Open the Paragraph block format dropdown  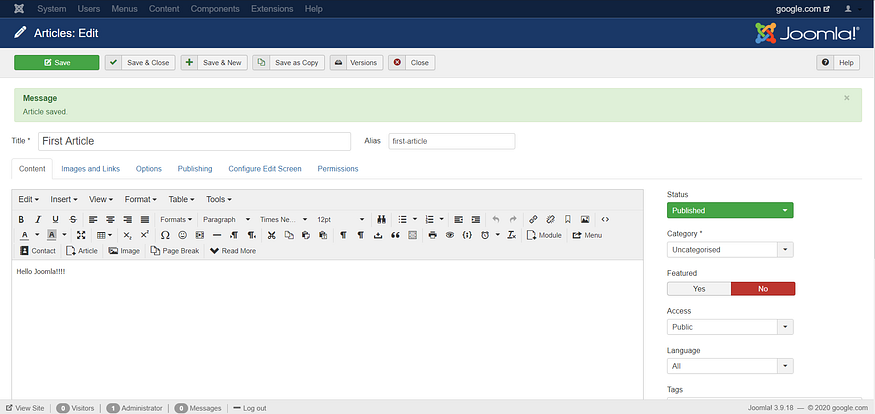coord(227,219)
